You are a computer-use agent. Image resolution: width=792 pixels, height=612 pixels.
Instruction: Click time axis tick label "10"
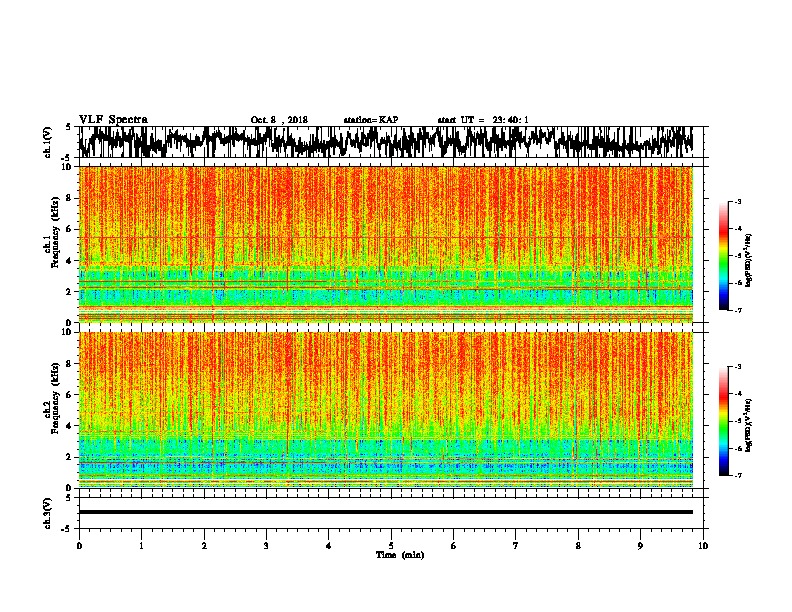(703, 546)
